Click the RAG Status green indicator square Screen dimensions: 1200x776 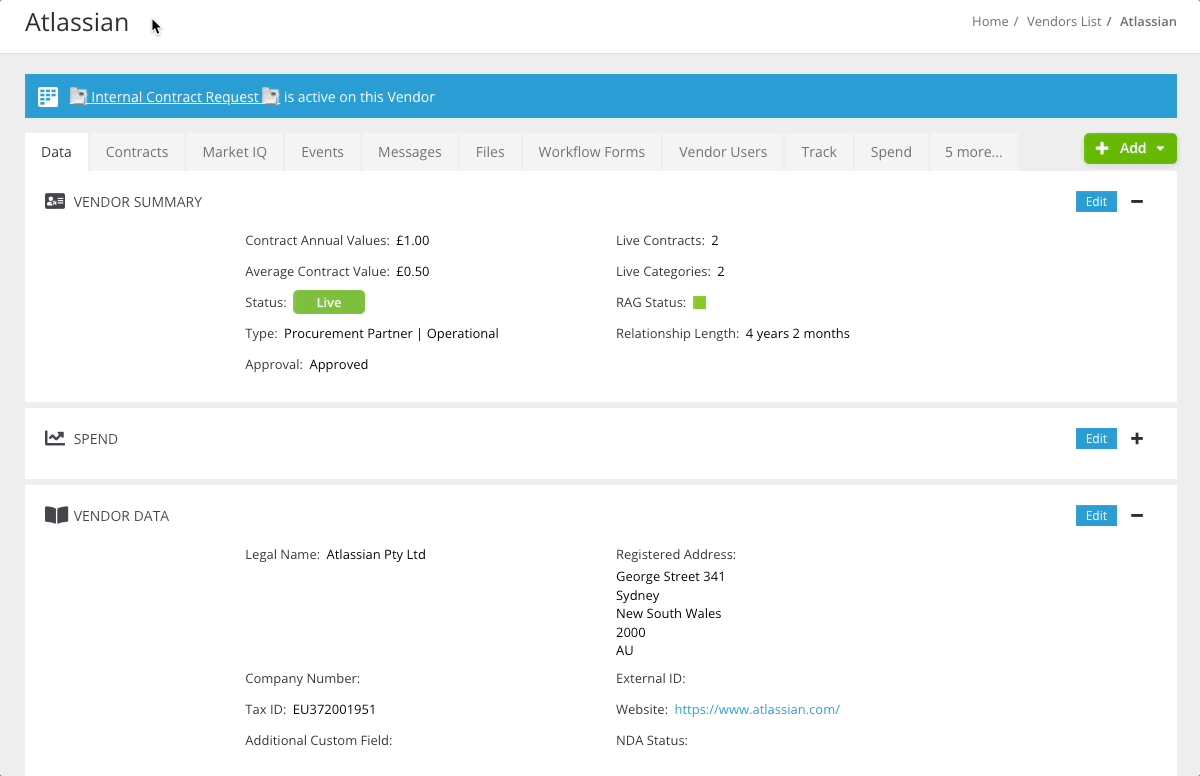click(700, 301)
